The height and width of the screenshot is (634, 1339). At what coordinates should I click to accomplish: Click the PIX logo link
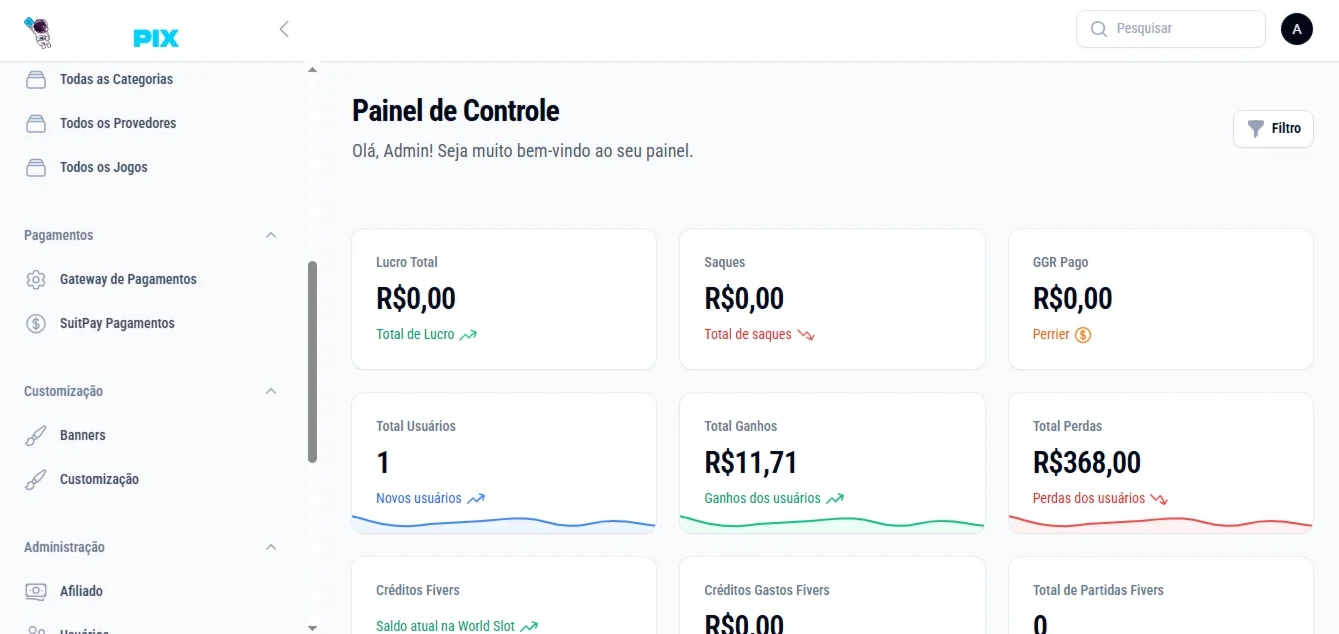coord(156,39)
